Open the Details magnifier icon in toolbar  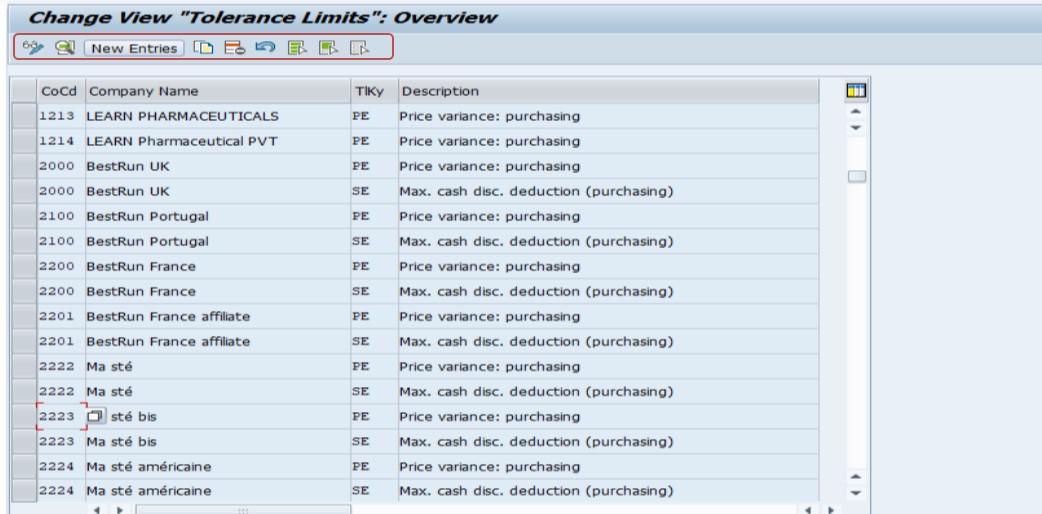tap(64, 48)
